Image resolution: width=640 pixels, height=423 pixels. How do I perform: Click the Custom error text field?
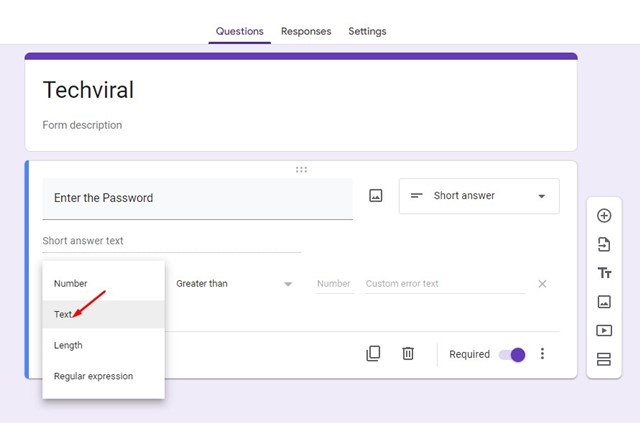(444, 284)
